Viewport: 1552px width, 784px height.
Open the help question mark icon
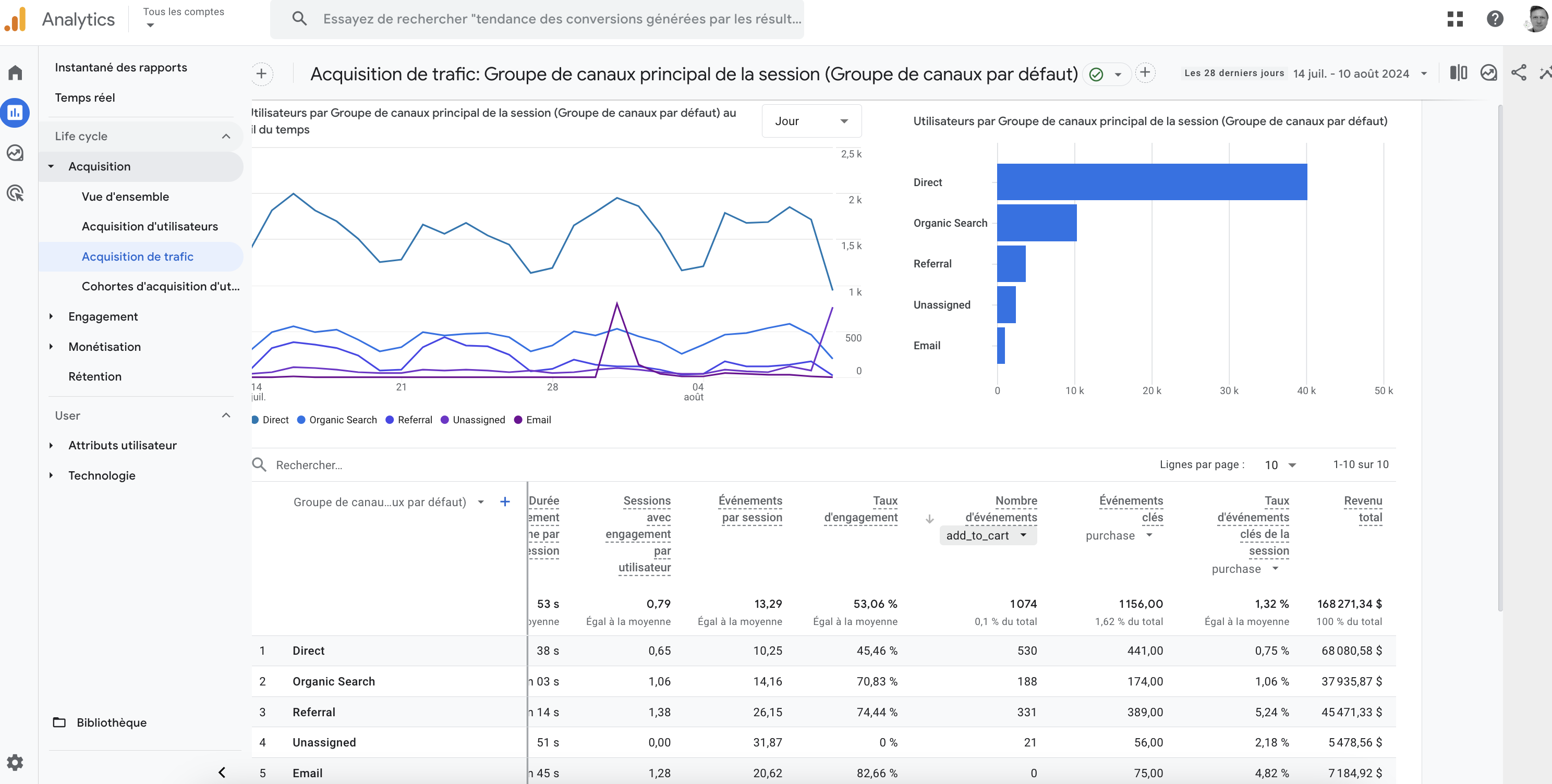1495,19
